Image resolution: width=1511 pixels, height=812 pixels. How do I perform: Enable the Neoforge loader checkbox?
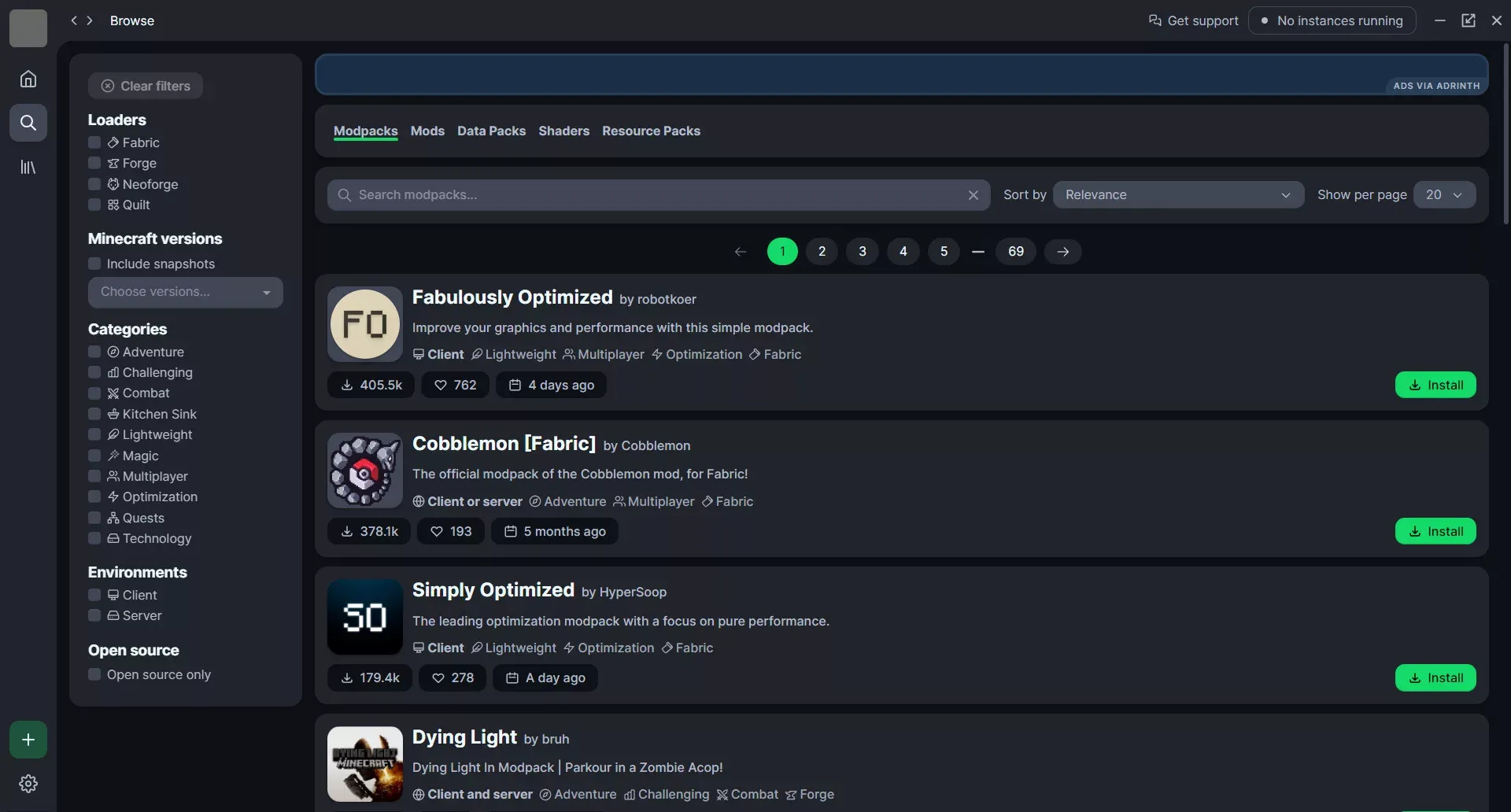click(x=94, y=184)
